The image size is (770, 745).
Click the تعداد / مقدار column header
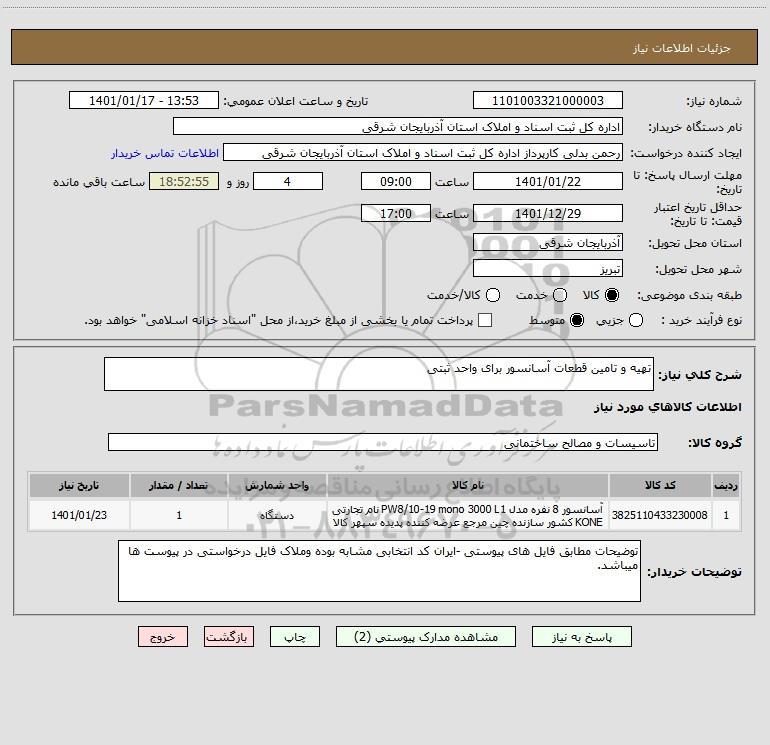(x=179, y=485)
